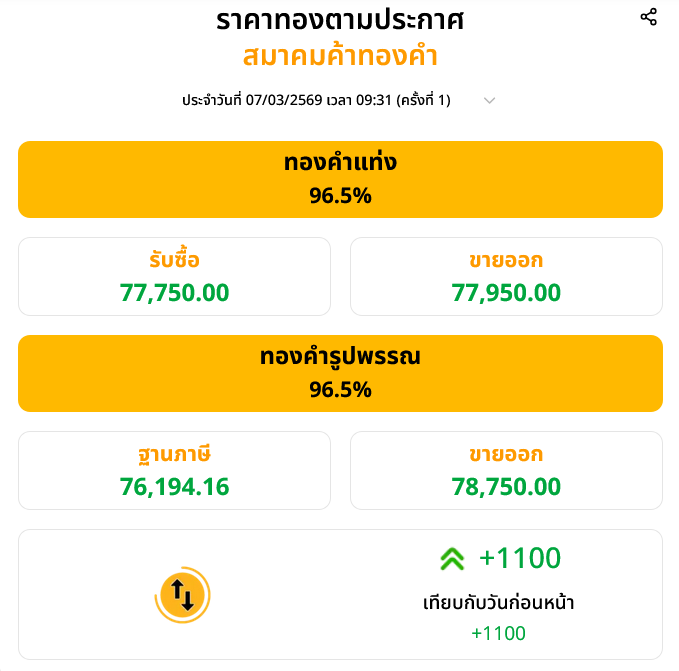The image size is (679, 671).
Task: Click the ราคาทองตามประกาศ page title
Action: [x=340, y=20]
